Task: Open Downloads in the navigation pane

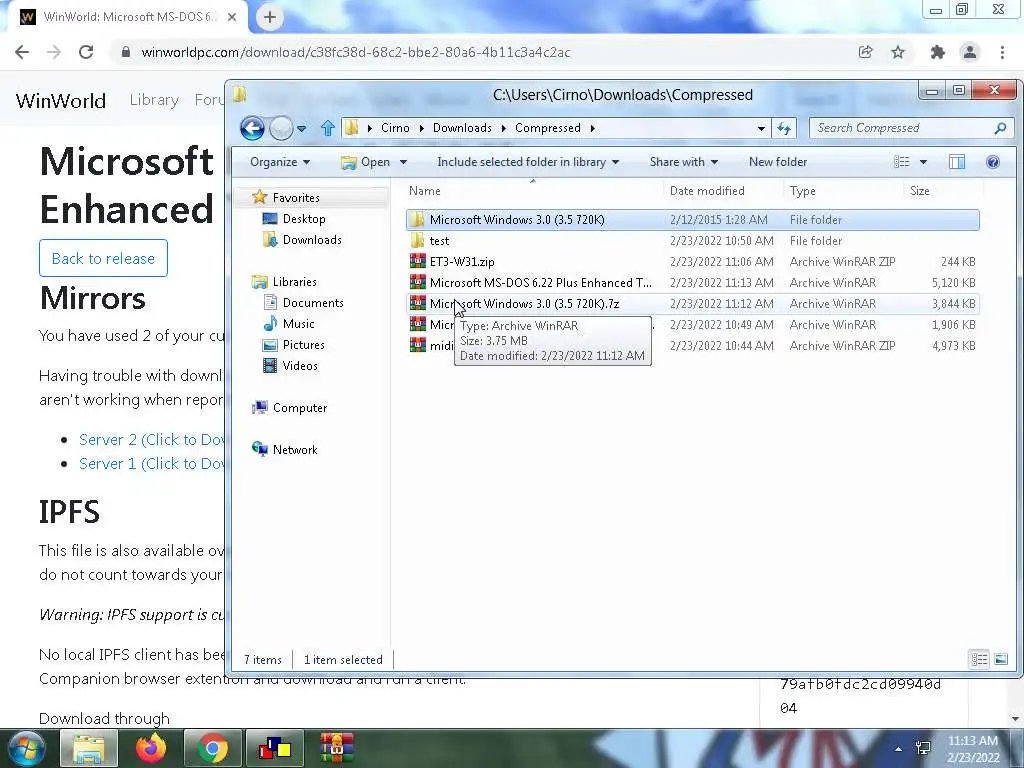Action: click(312, 240)
